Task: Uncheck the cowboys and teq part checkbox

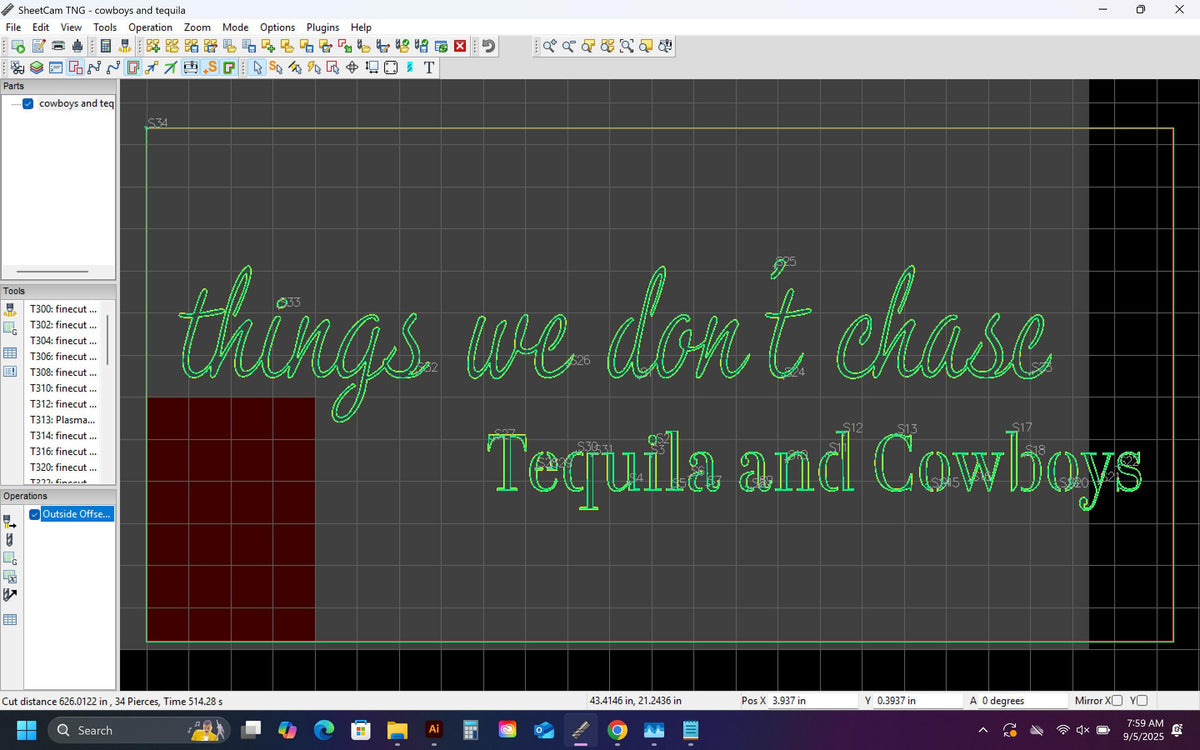Action: point(28,104)
